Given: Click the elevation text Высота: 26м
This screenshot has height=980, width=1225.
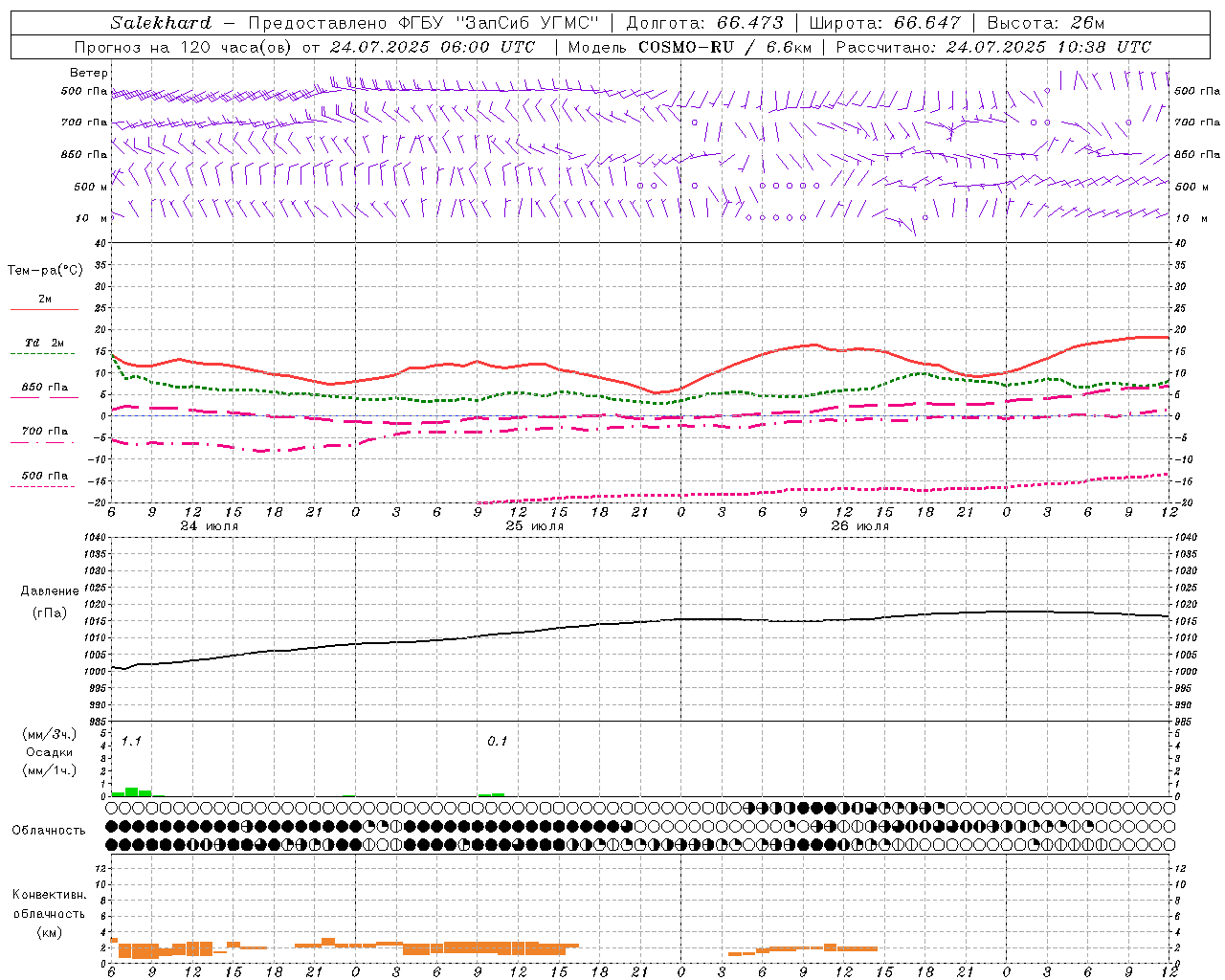Looking at the screenshot, I should 1046,23.
